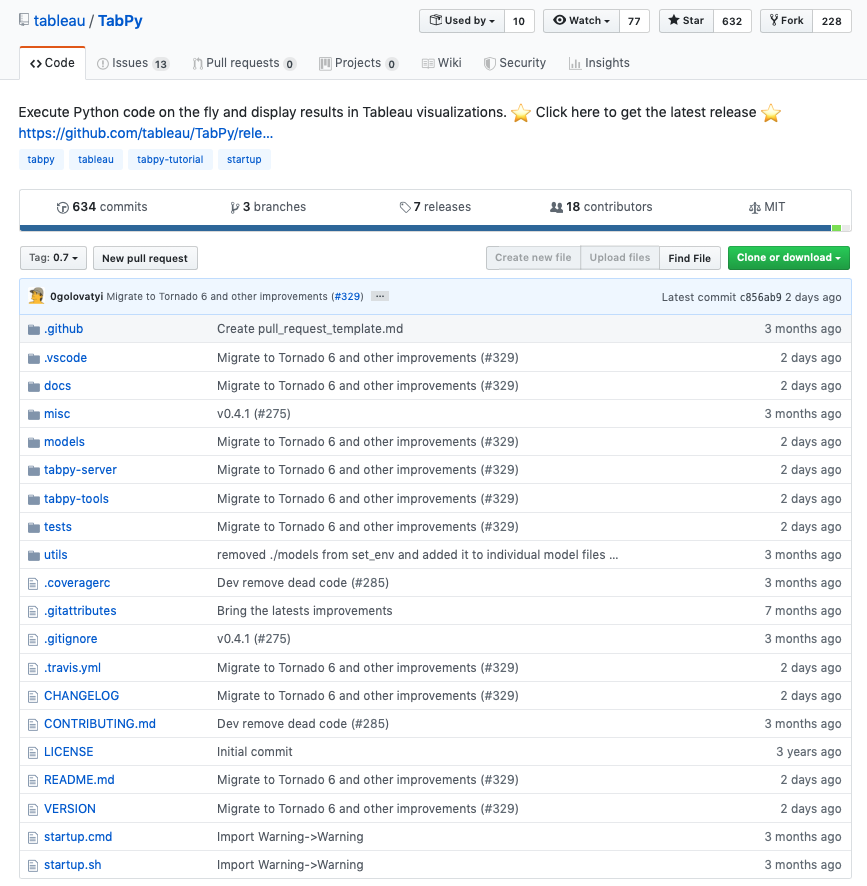View the 228 forks count

point(831,21)
